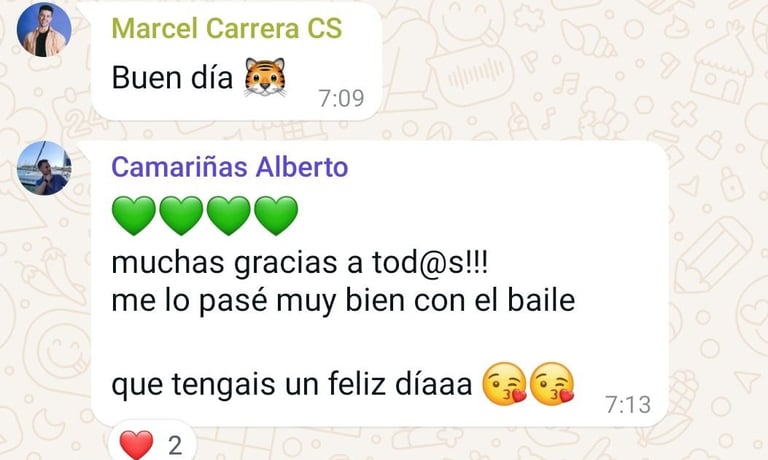View the reaction count of 2

175,445
